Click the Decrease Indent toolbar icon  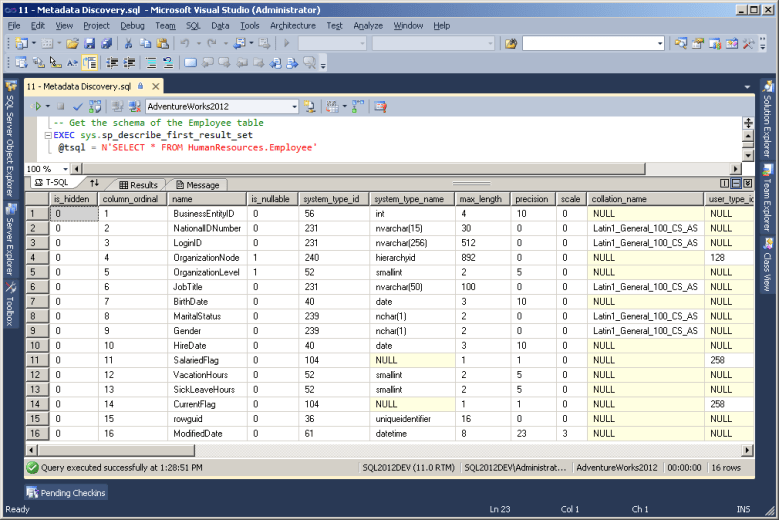[x=112, y=63]
